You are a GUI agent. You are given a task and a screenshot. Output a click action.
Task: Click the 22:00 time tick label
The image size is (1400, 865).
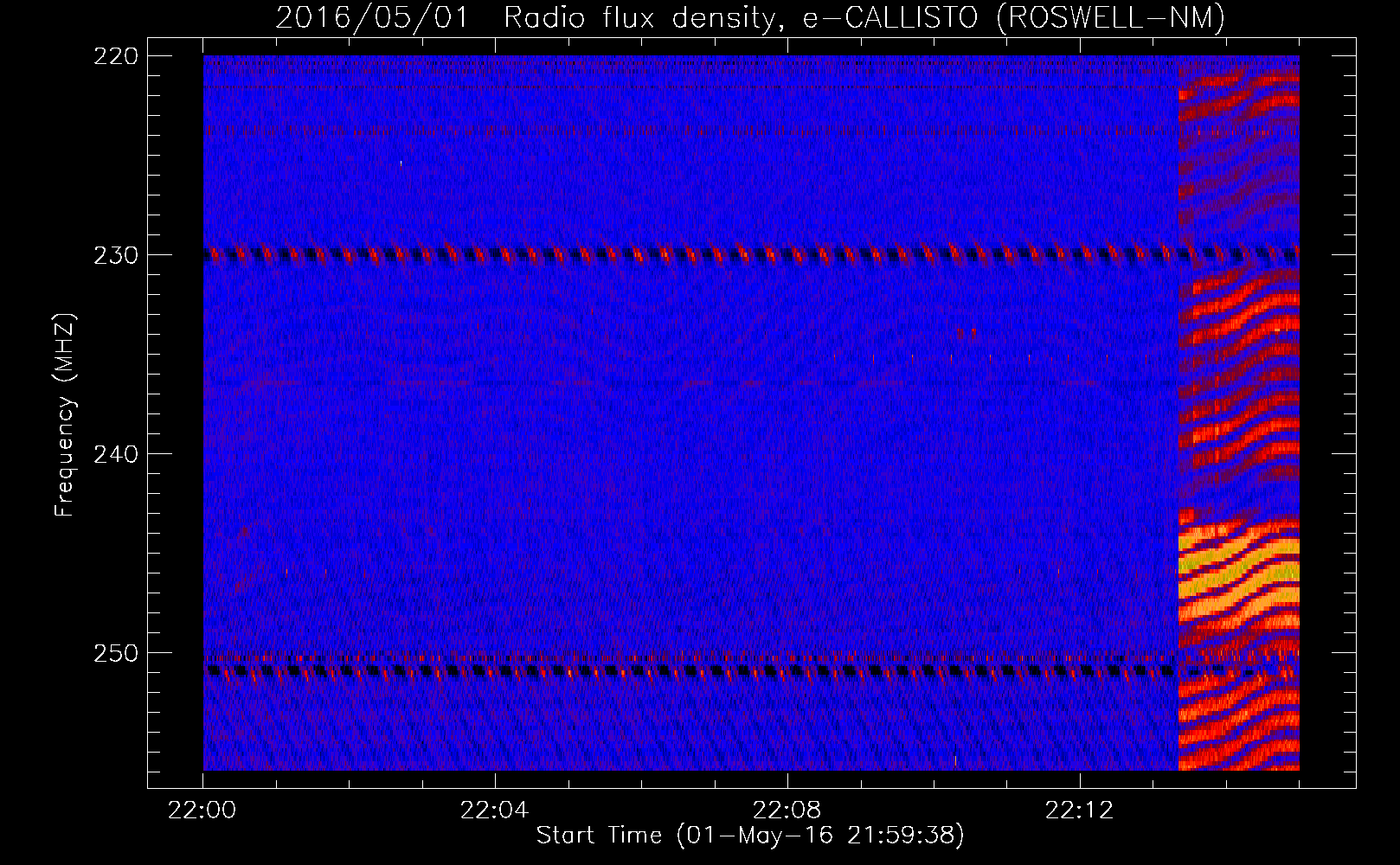pyautogui.click(x=202, y=811)
